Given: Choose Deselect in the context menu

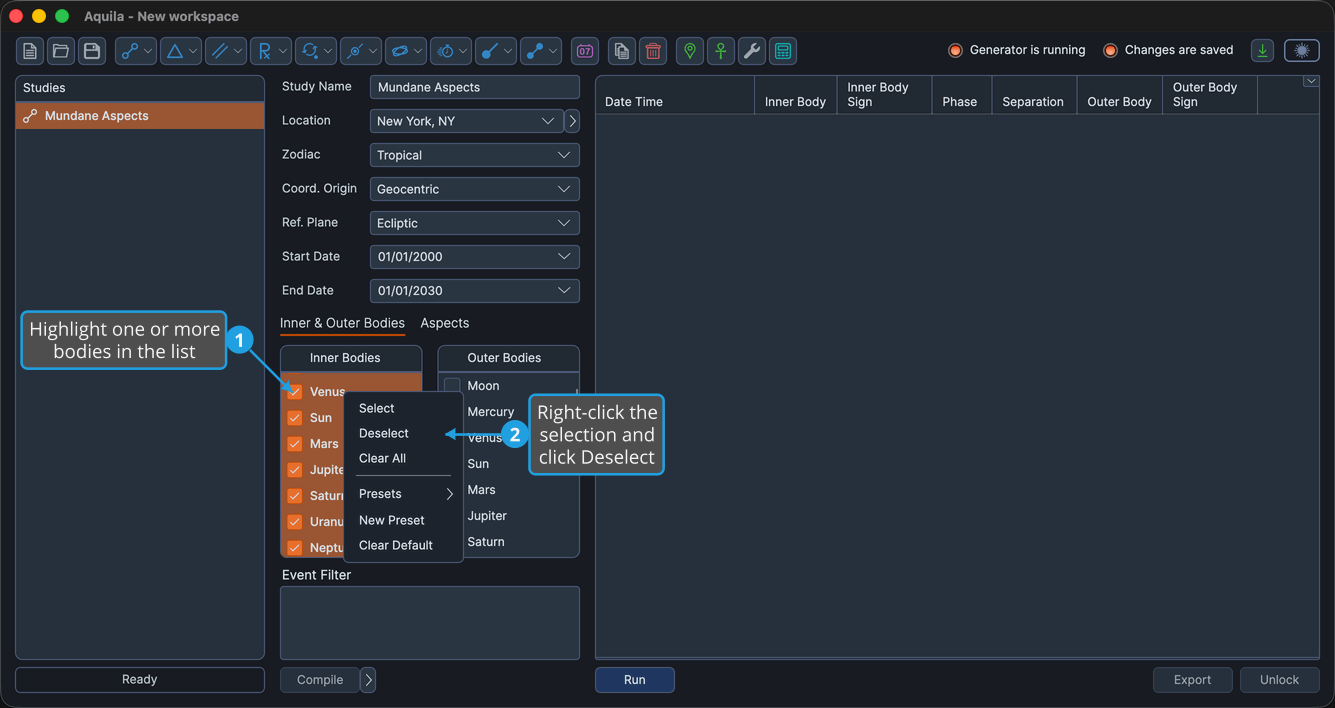Looking at the screenshot, I should [x=384, y=433].
